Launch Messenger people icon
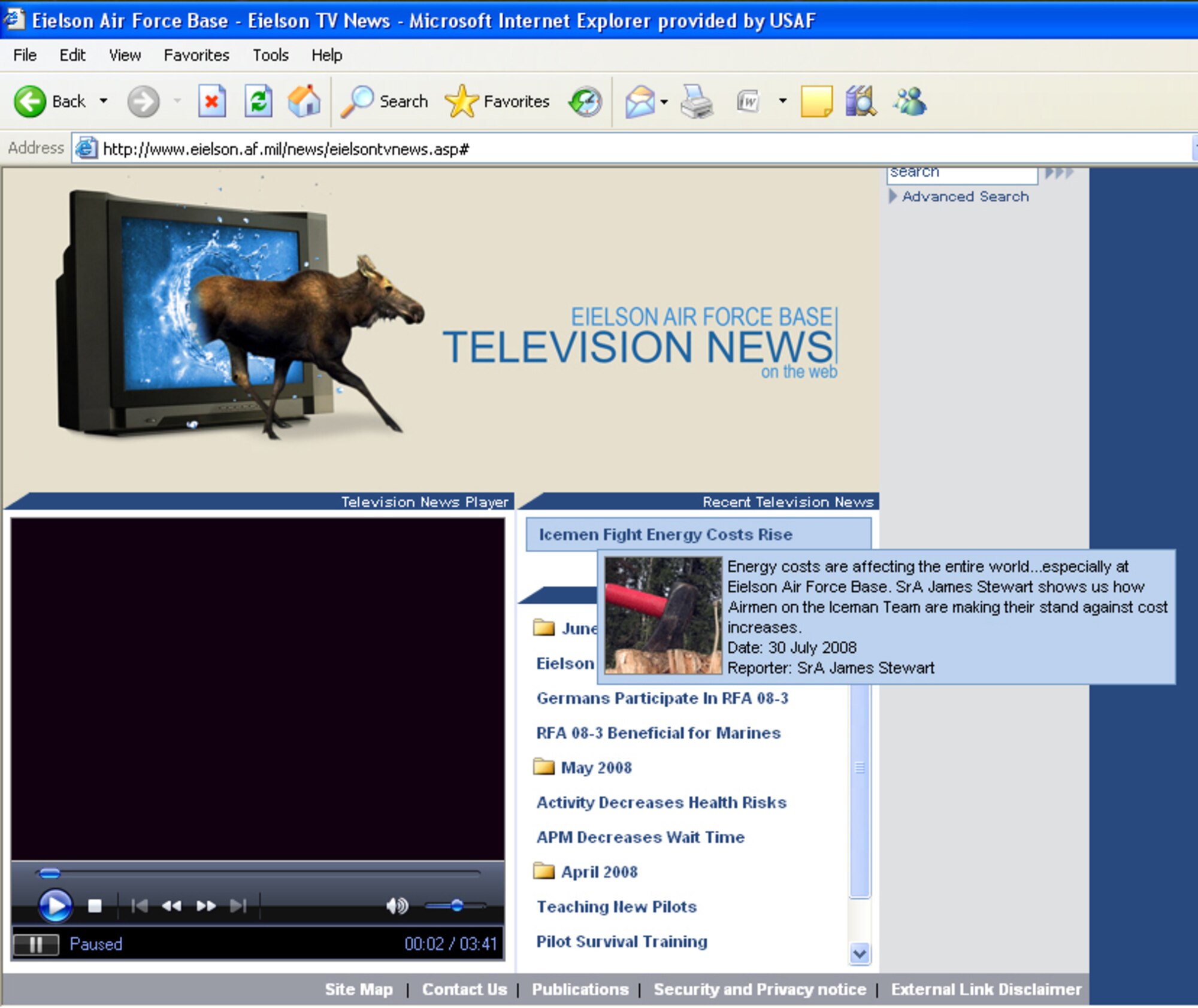Viewport: 1198px width, 1008px height. pos(910,101)
